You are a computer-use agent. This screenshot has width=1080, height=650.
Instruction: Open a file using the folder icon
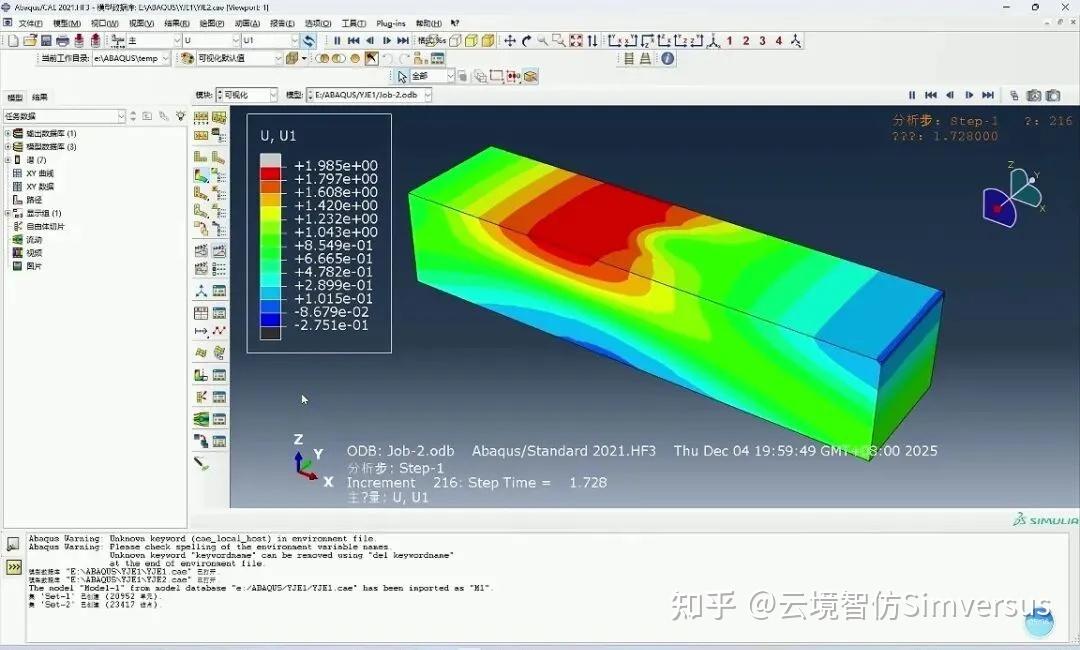pyautogui.click(x=30, y=41)
